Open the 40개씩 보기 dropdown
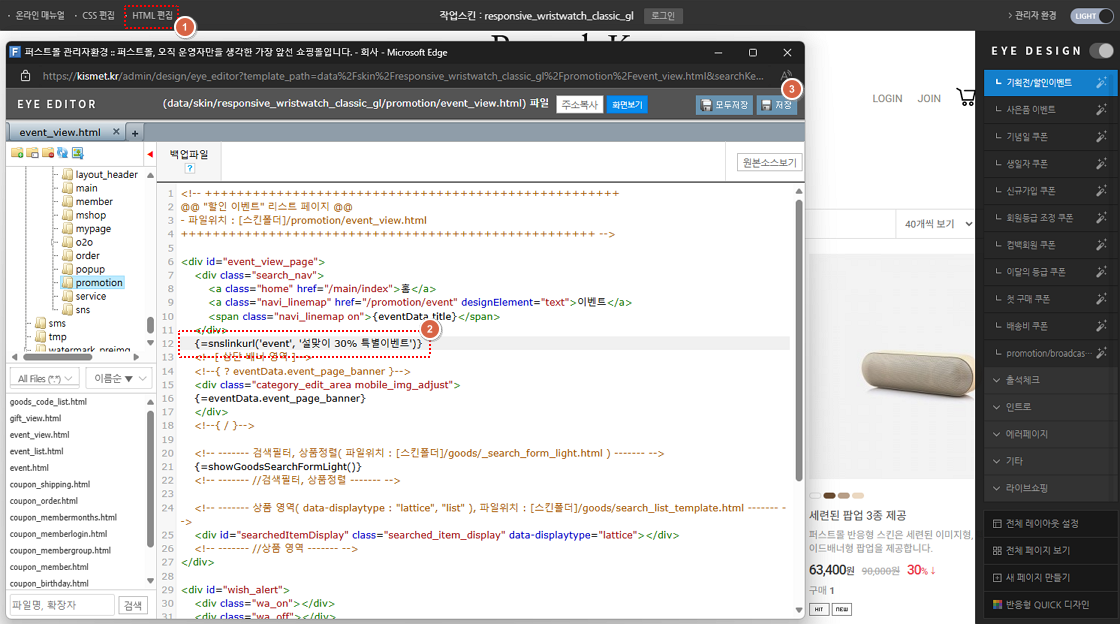This screenshot has height=624, width=1120. [934, 224]
